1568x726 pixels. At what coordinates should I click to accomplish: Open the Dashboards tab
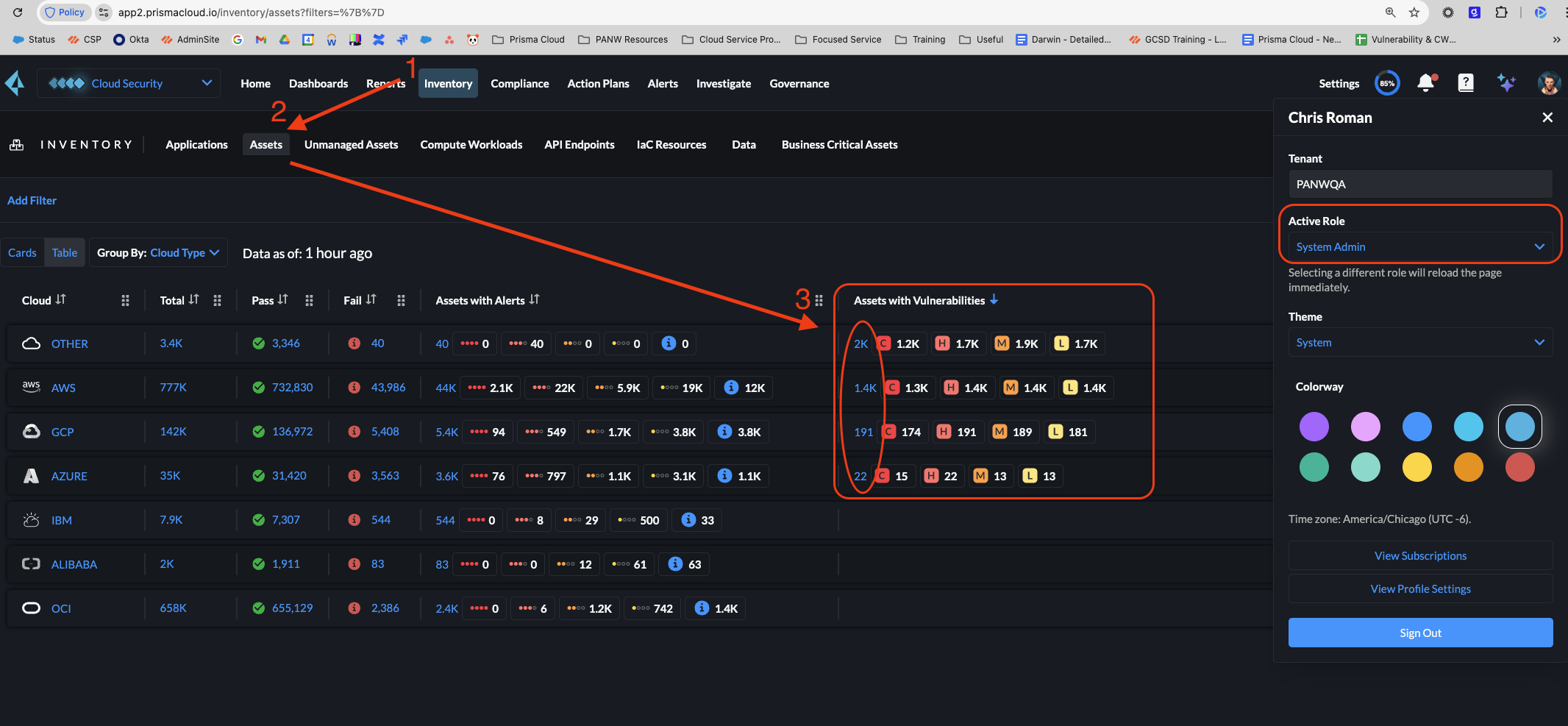[318, 84]
